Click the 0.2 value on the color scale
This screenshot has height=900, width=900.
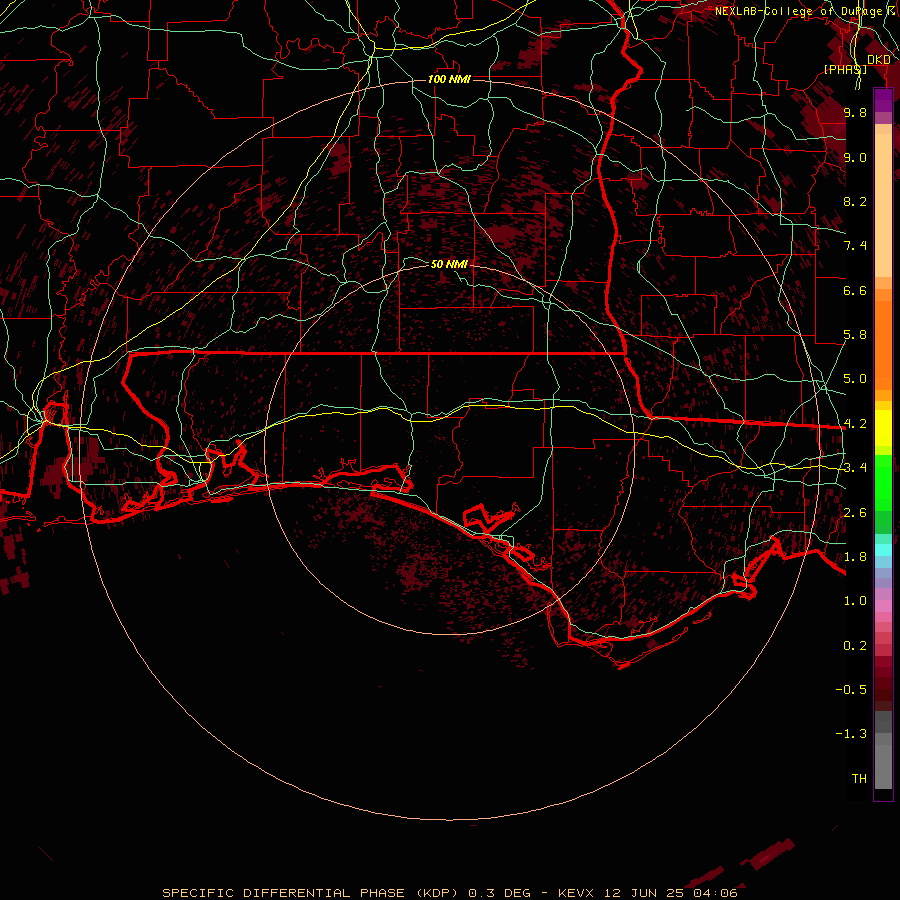(855, 646)
